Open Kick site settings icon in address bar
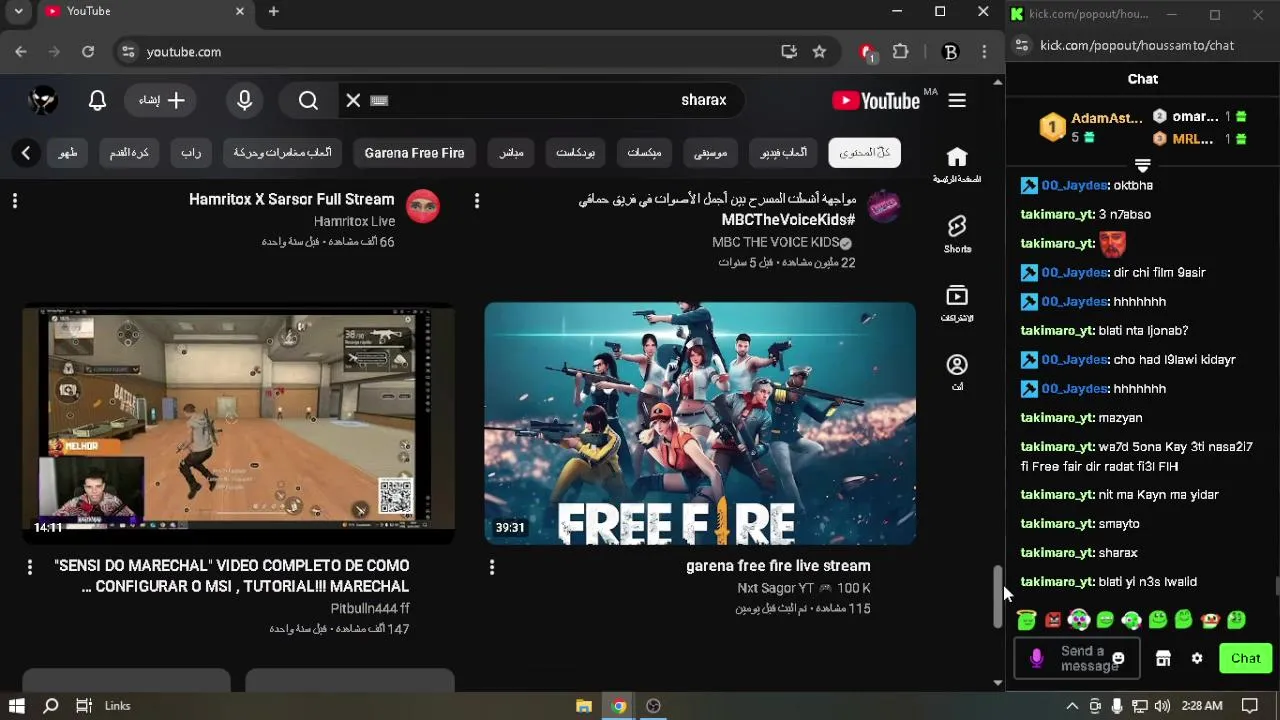Screen dimensions: 1280x720 coord(1021,45)
